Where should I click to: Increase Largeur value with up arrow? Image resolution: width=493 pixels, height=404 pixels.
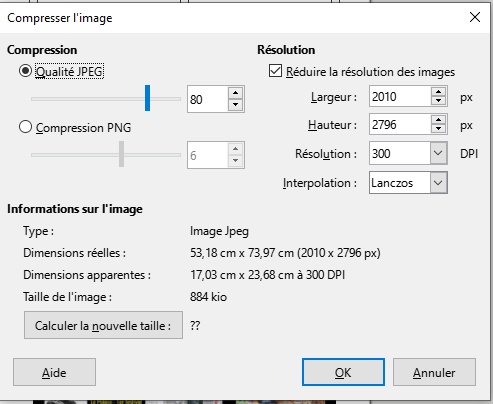point(438,92)
